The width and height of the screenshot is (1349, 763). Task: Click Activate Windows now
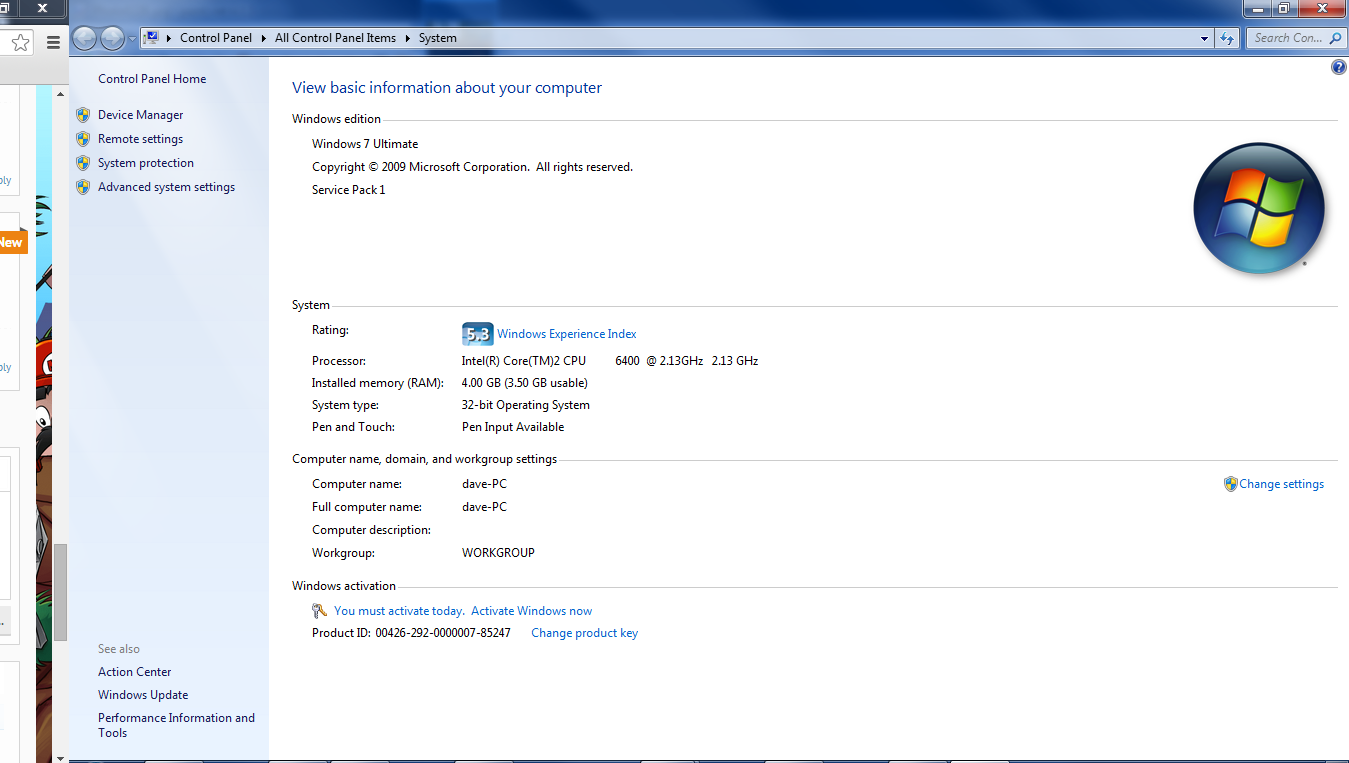point(531,611)
